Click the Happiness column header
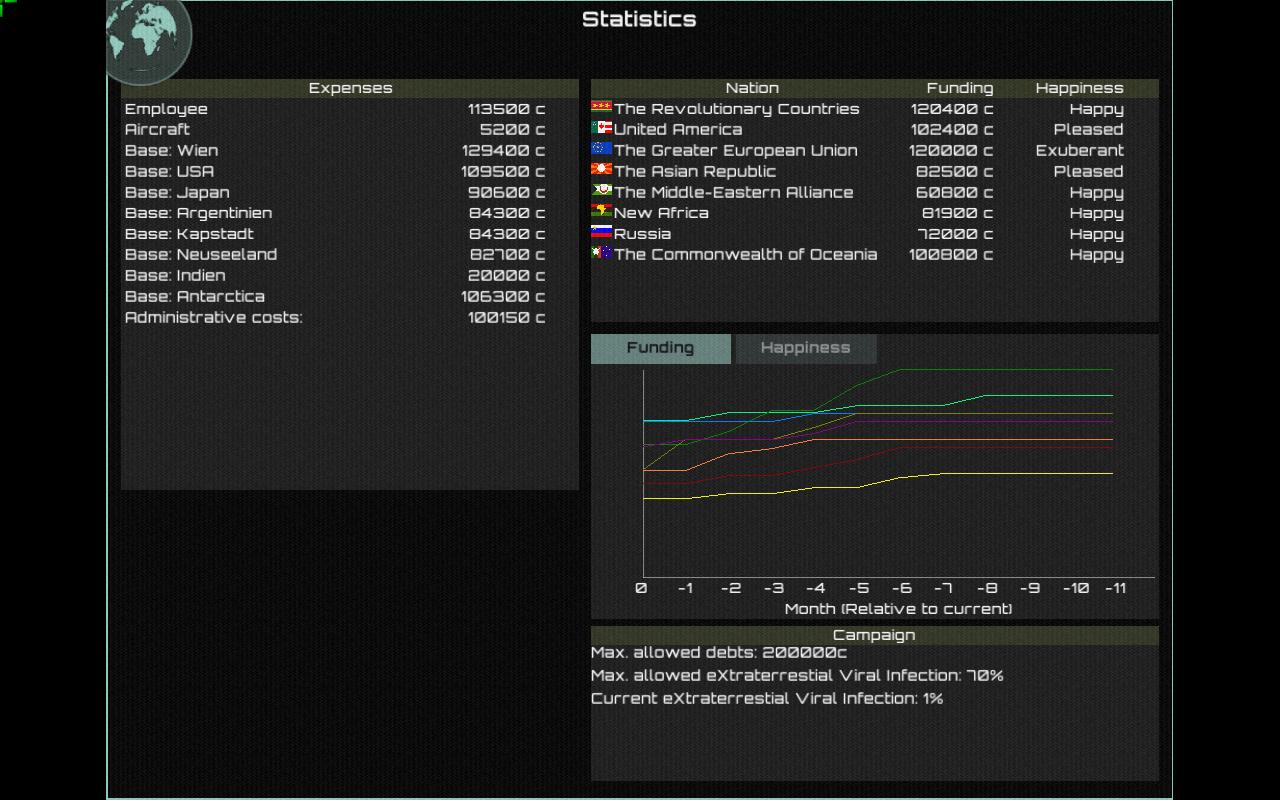The image size is (1280, 800). (x=1080, y=88)
